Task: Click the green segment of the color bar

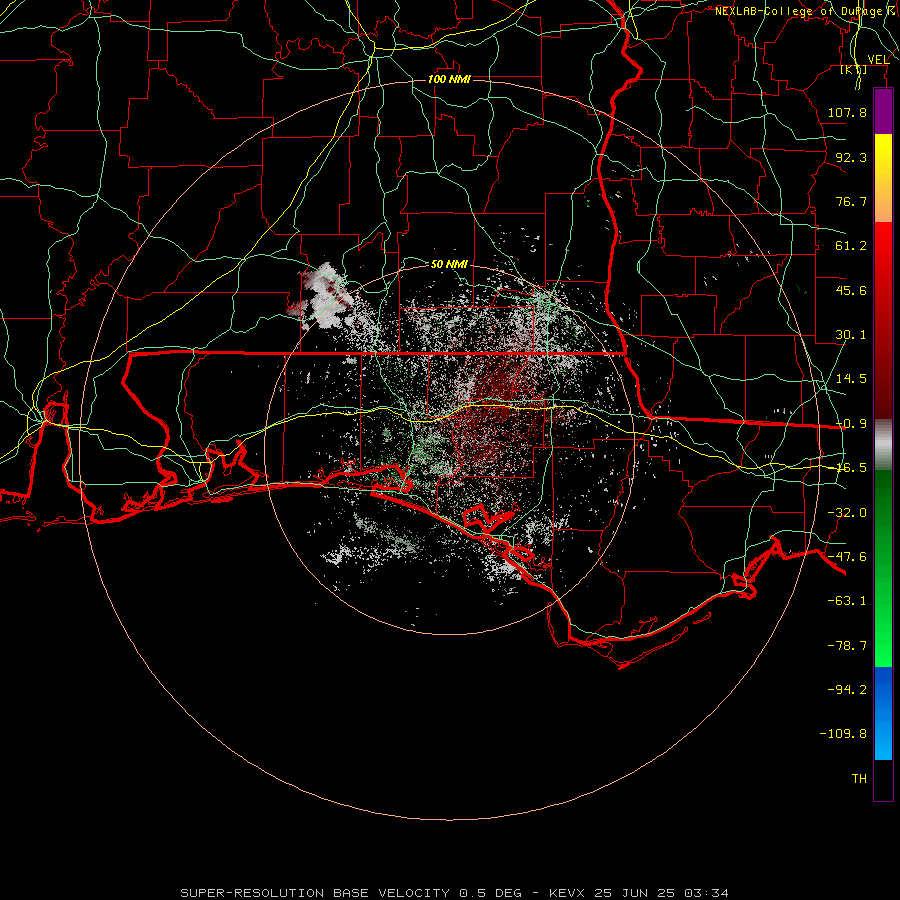Action: pyautogui.click(x=883, y=568)
